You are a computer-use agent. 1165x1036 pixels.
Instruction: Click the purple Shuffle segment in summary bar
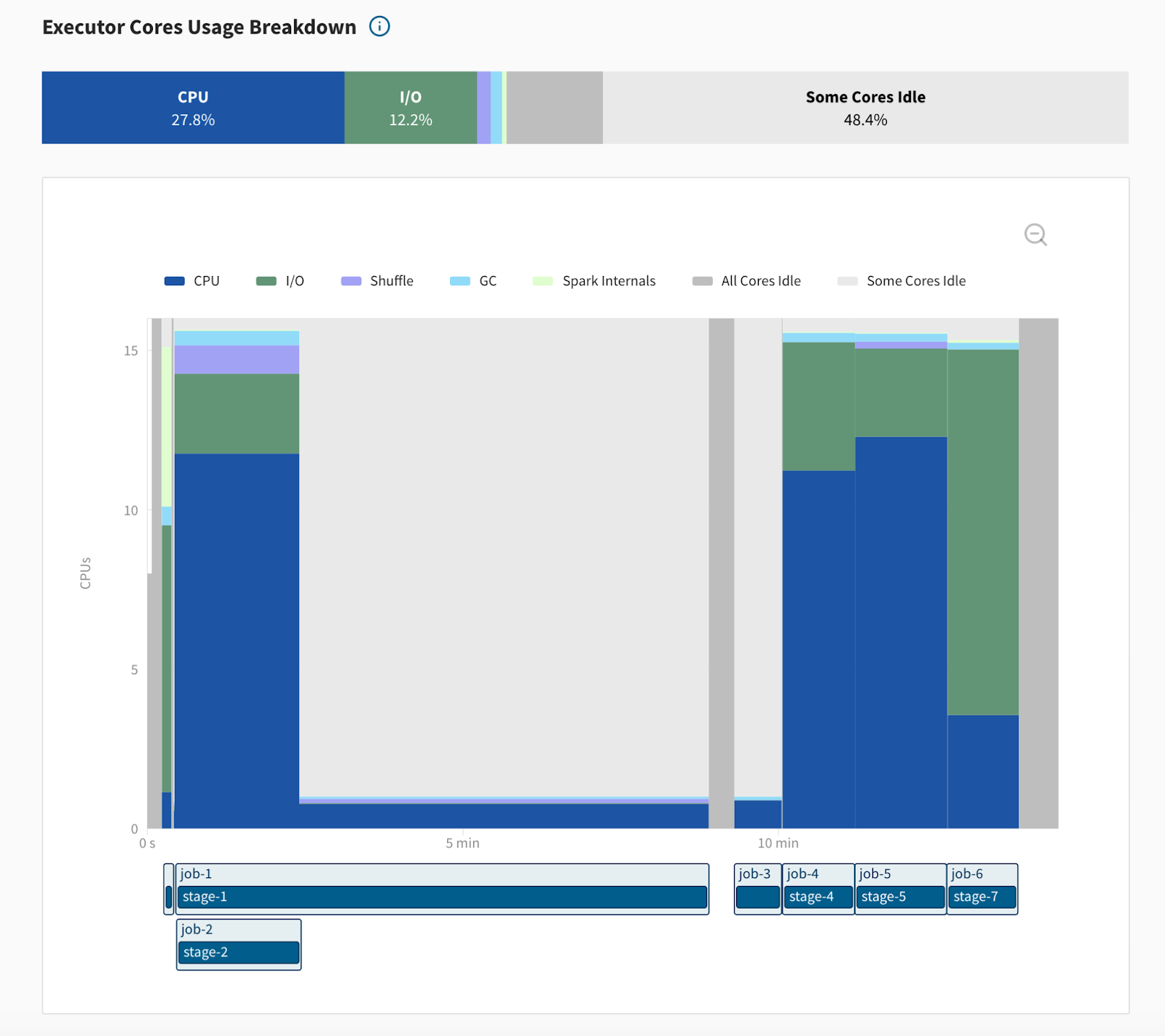point(484,108)
